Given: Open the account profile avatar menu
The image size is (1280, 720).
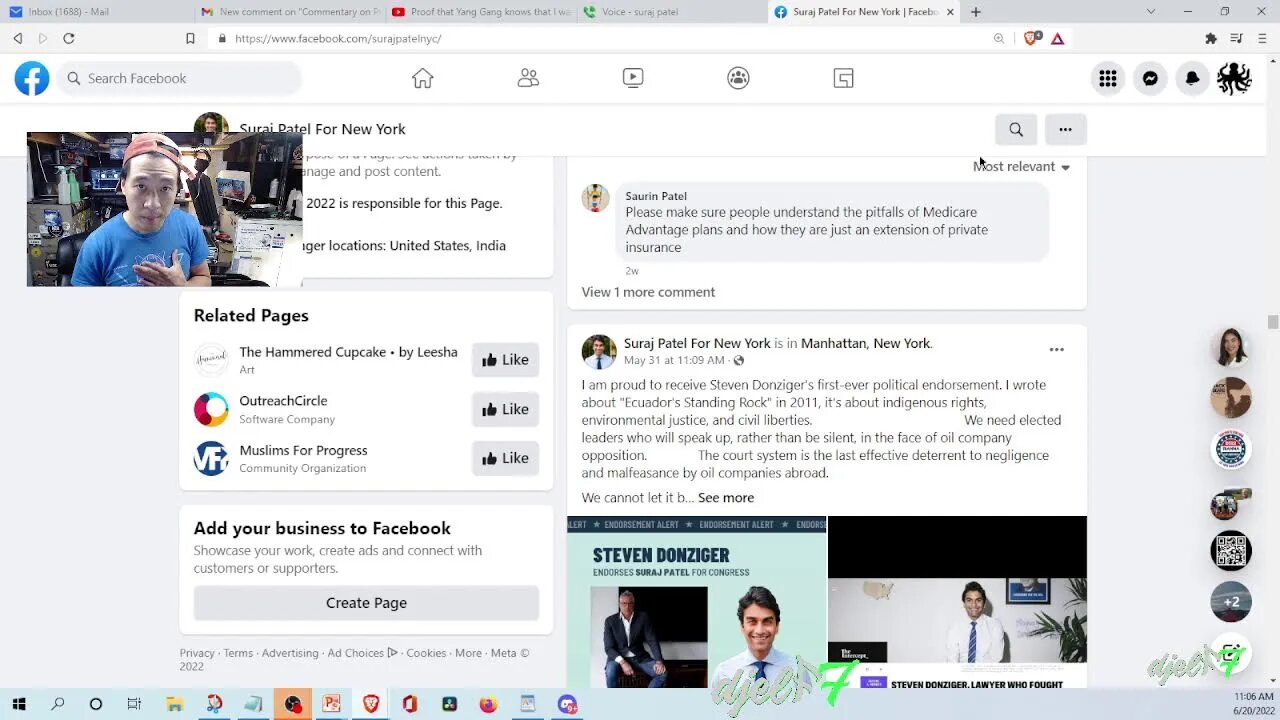Looking at the screenshot, I should [1234, 78].
